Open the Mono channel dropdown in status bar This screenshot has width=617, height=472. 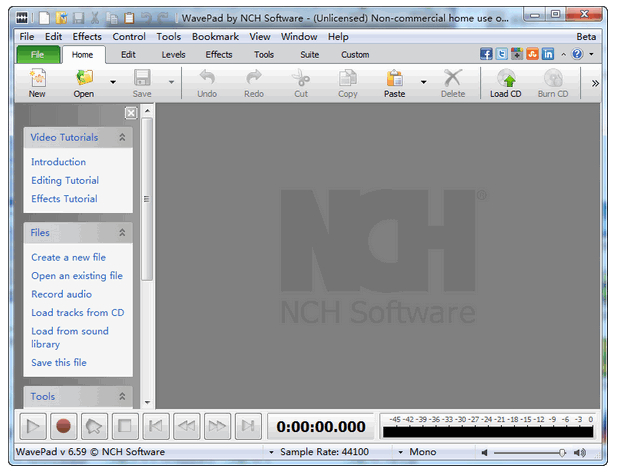pyautogui.click(x=401, y=452)
